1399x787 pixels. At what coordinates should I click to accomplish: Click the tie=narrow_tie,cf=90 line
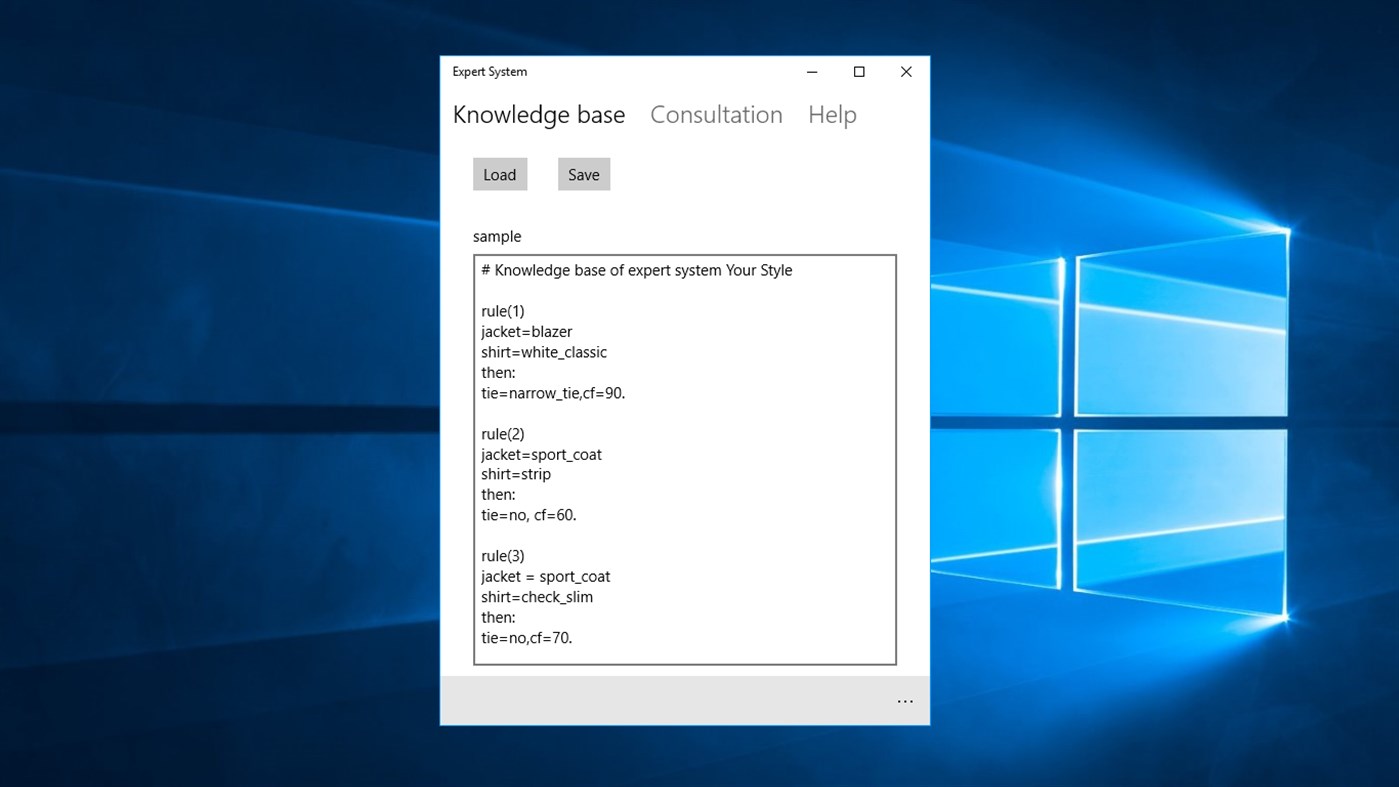pos(553,392)
